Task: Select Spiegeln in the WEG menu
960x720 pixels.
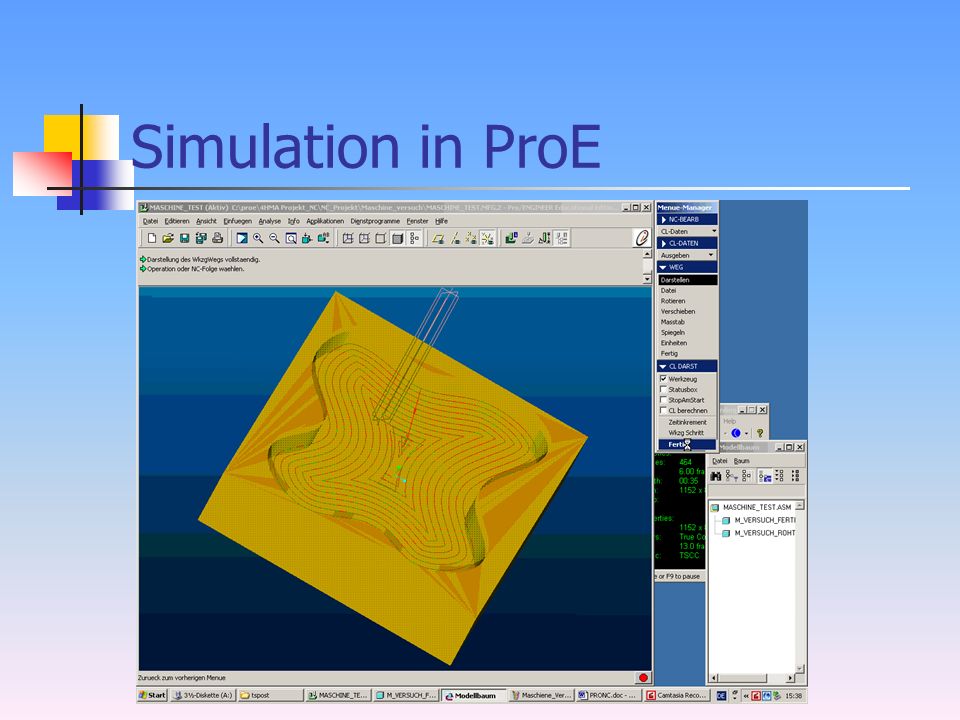Action: 673,332
